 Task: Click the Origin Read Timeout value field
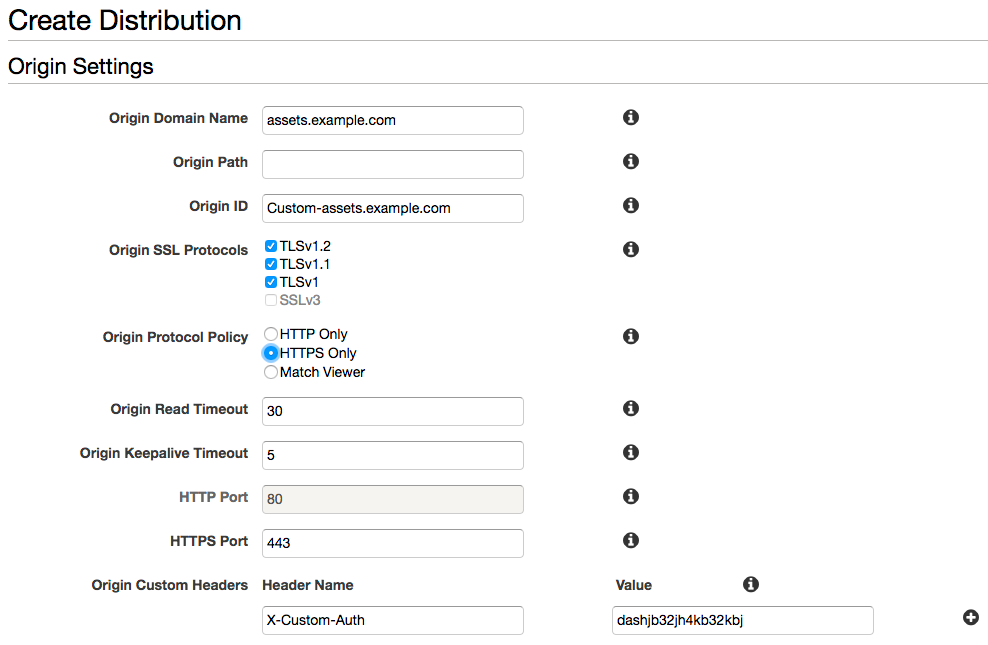pos(392,411)
